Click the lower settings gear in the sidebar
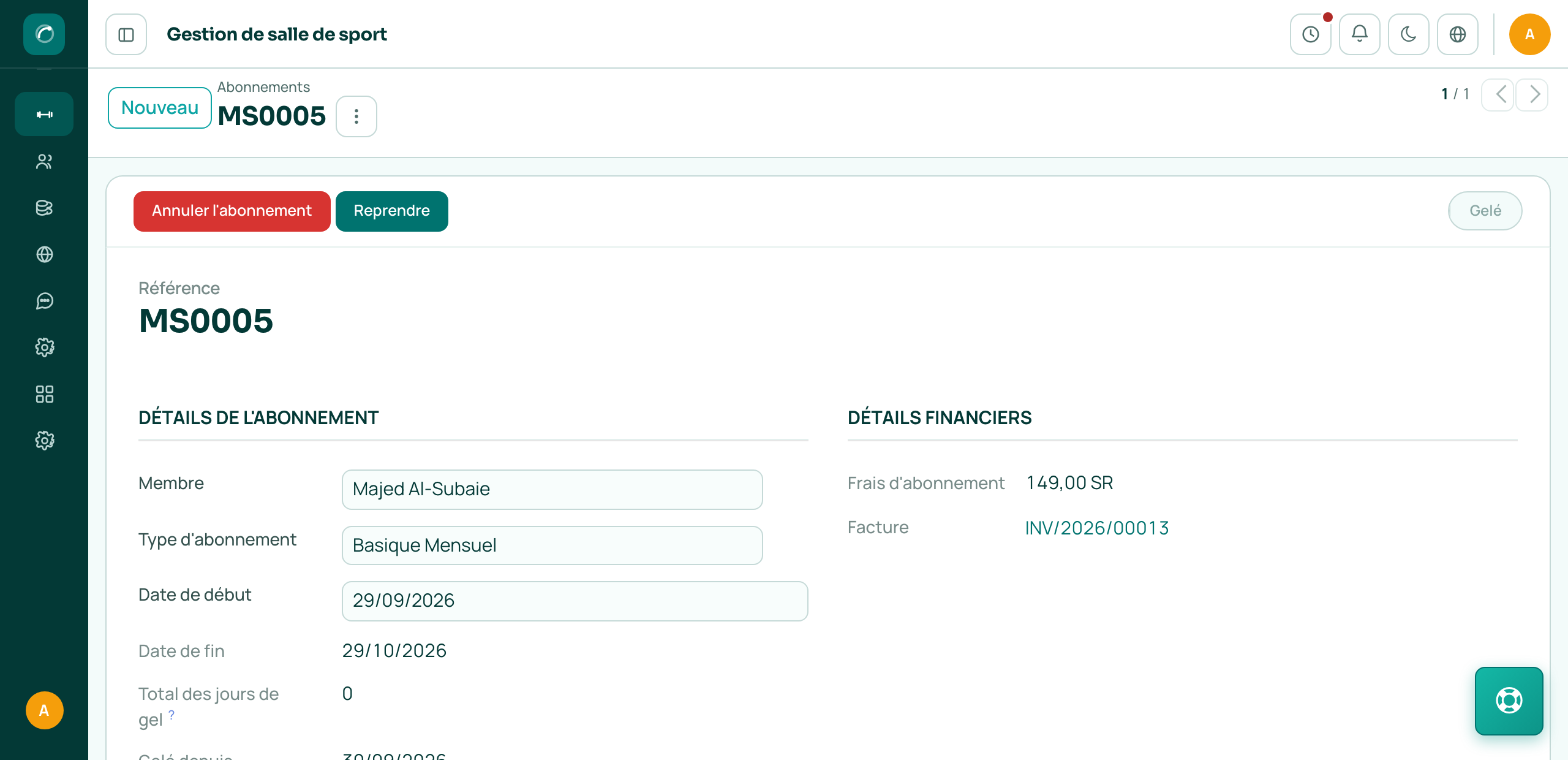Viewport: 1568px width, 760px height. point(44,441)
